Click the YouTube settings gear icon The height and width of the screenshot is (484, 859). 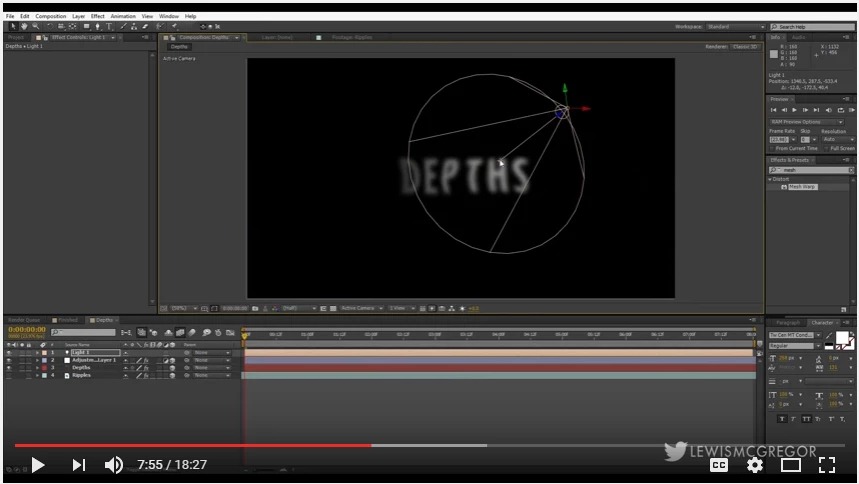755,465
